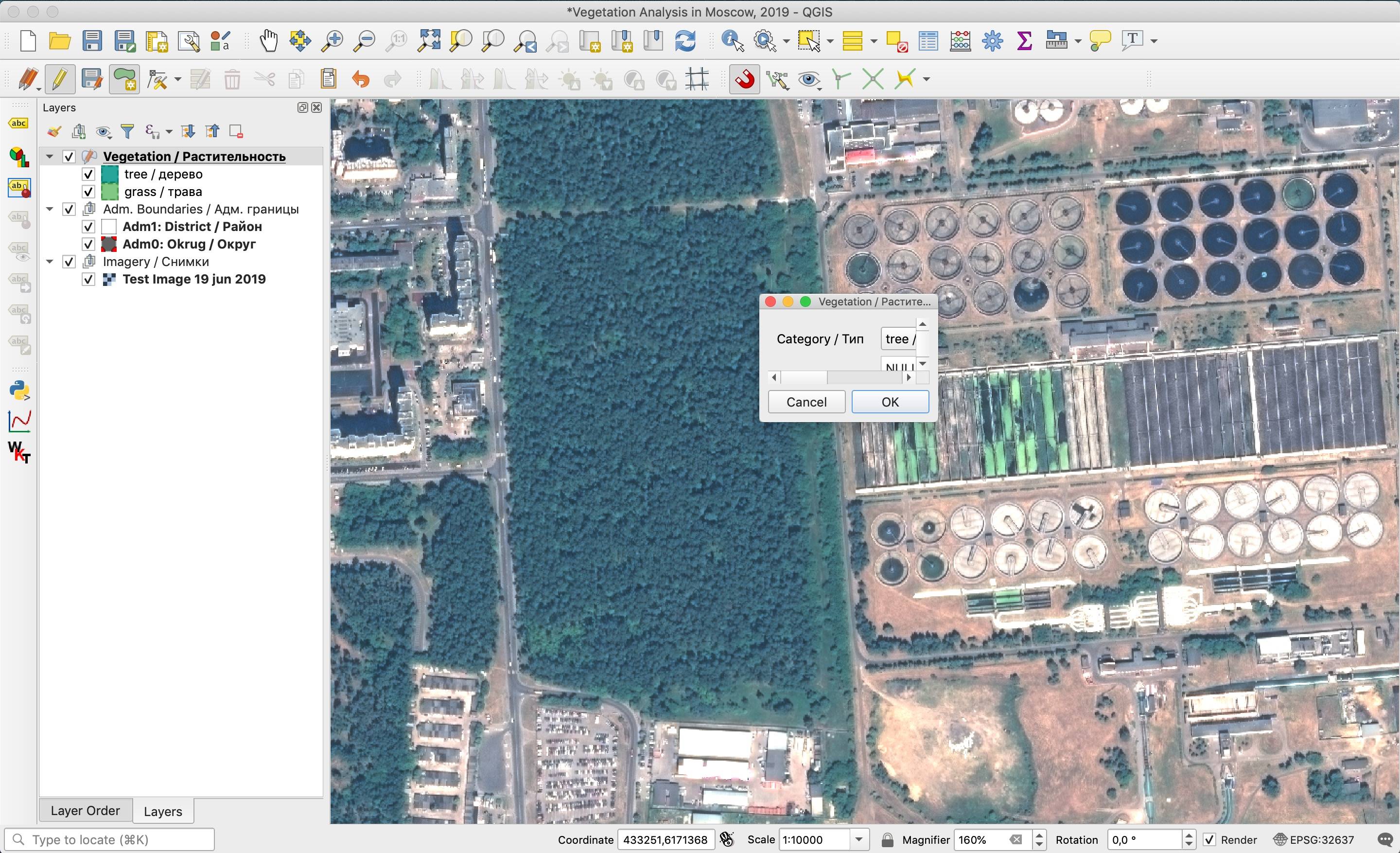Activate the Identify Features tool
This screenshot has height=853, width=1400.
pos(733,41)
